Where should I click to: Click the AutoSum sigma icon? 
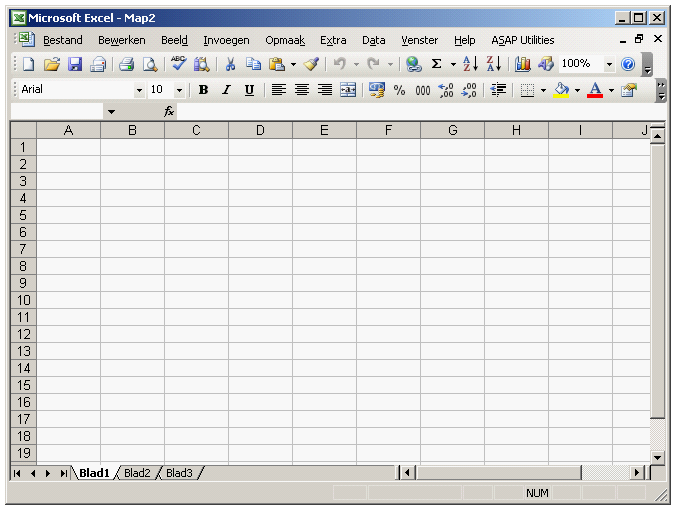click(436, 64)
